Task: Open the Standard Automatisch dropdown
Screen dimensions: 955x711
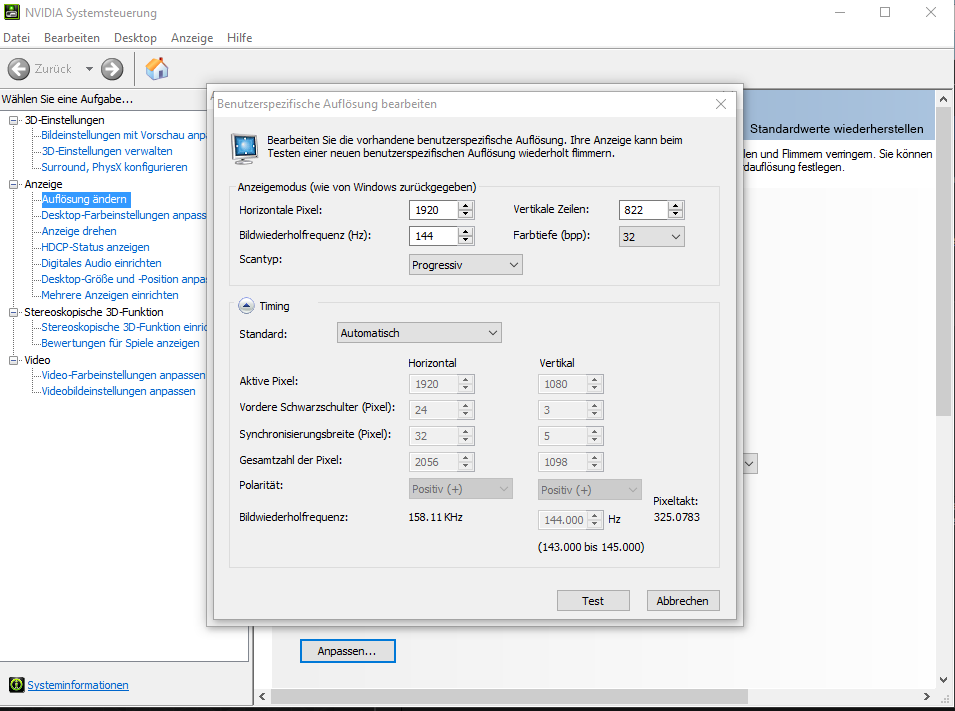Action: 419,333
